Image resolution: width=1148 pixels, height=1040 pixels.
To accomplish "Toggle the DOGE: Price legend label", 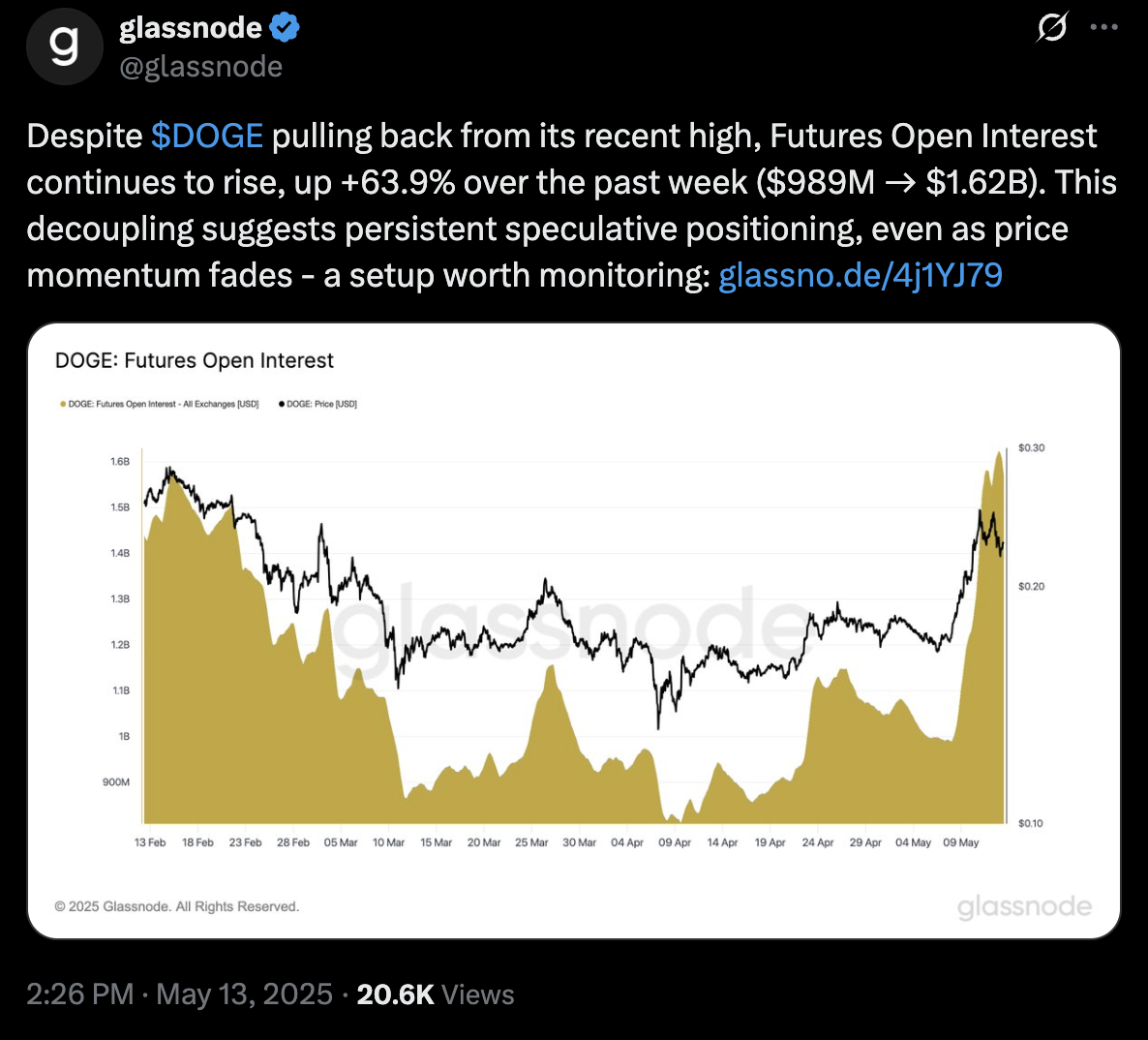I will pyautogui.click(x=322, y=404).
